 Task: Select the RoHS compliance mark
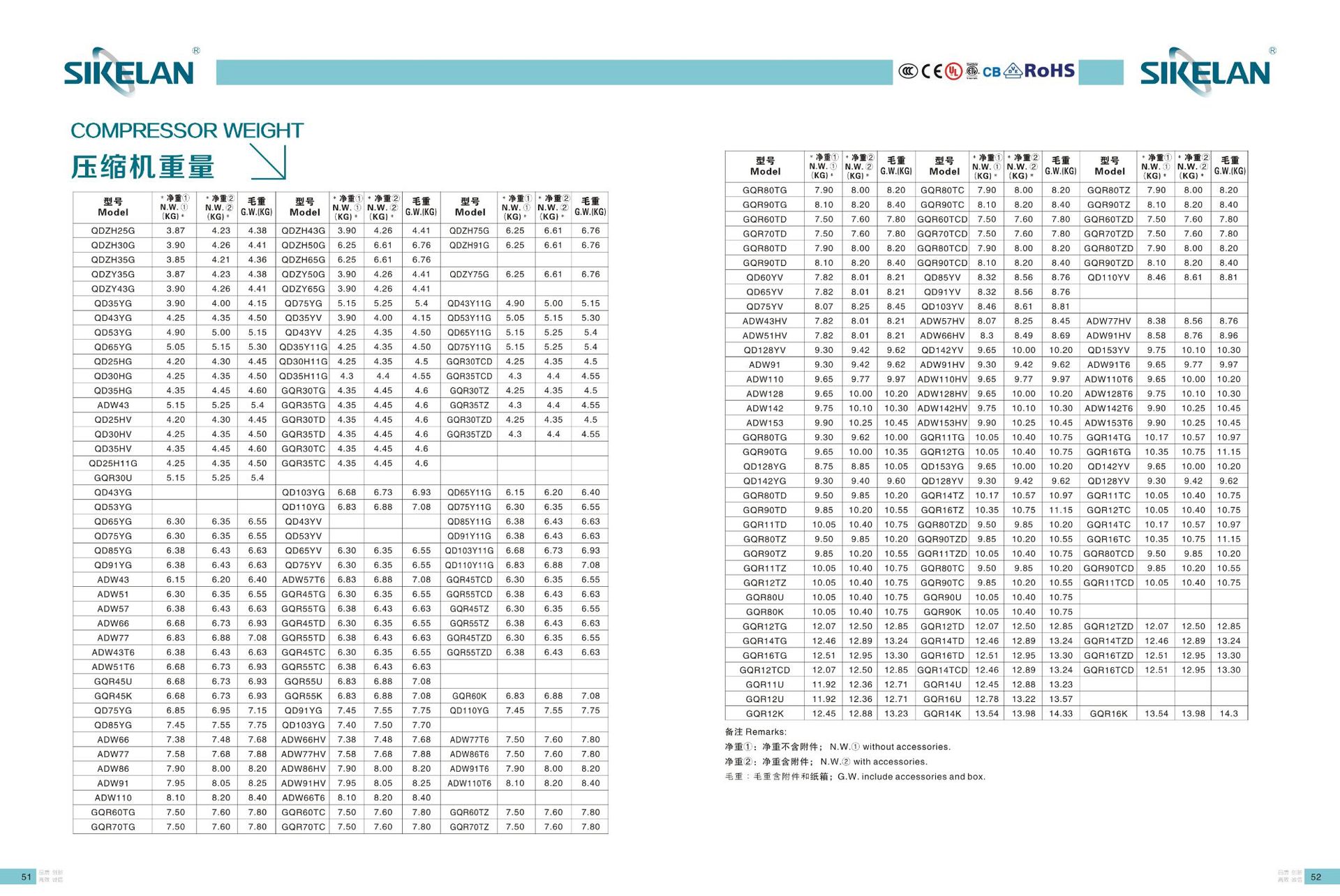point(1050,71)
